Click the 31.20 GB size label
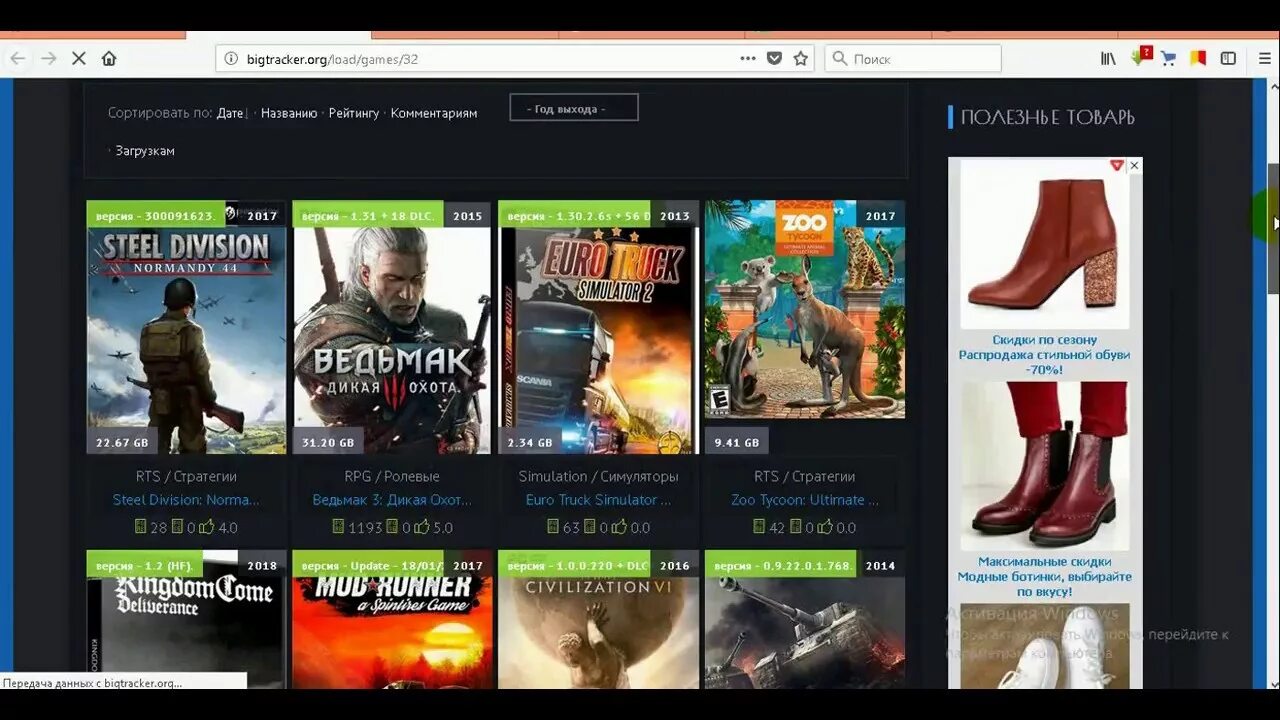This screenshot has width=1280, height=720. coord(328,442)
